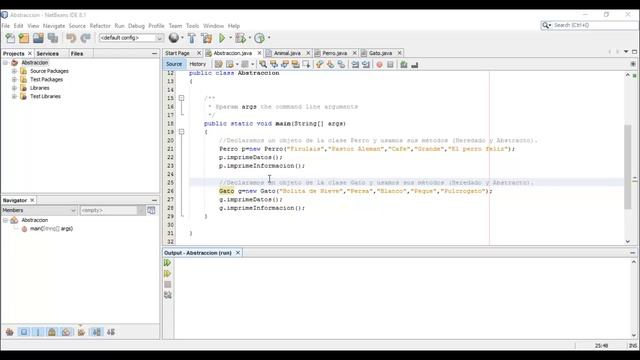Toggle Show Inherited Members filter in Navigator
This screenshot has height=360, width=640.
9,332
